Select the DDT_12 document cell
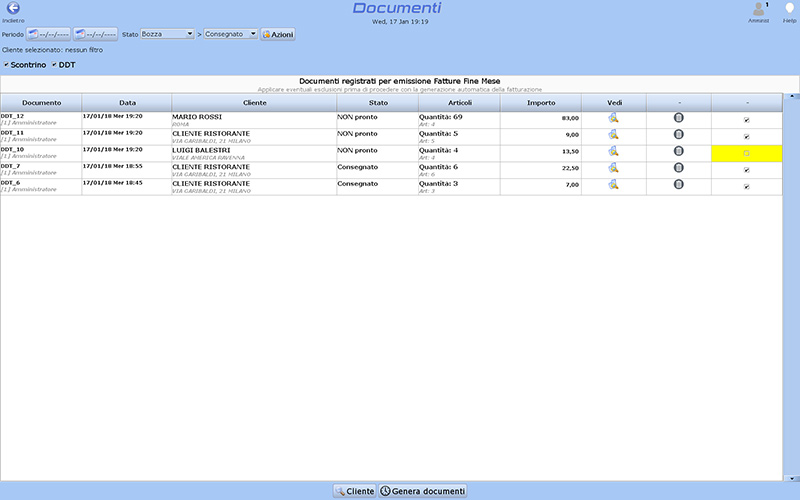This screenshot has width=800, height=500. (41, 120)
